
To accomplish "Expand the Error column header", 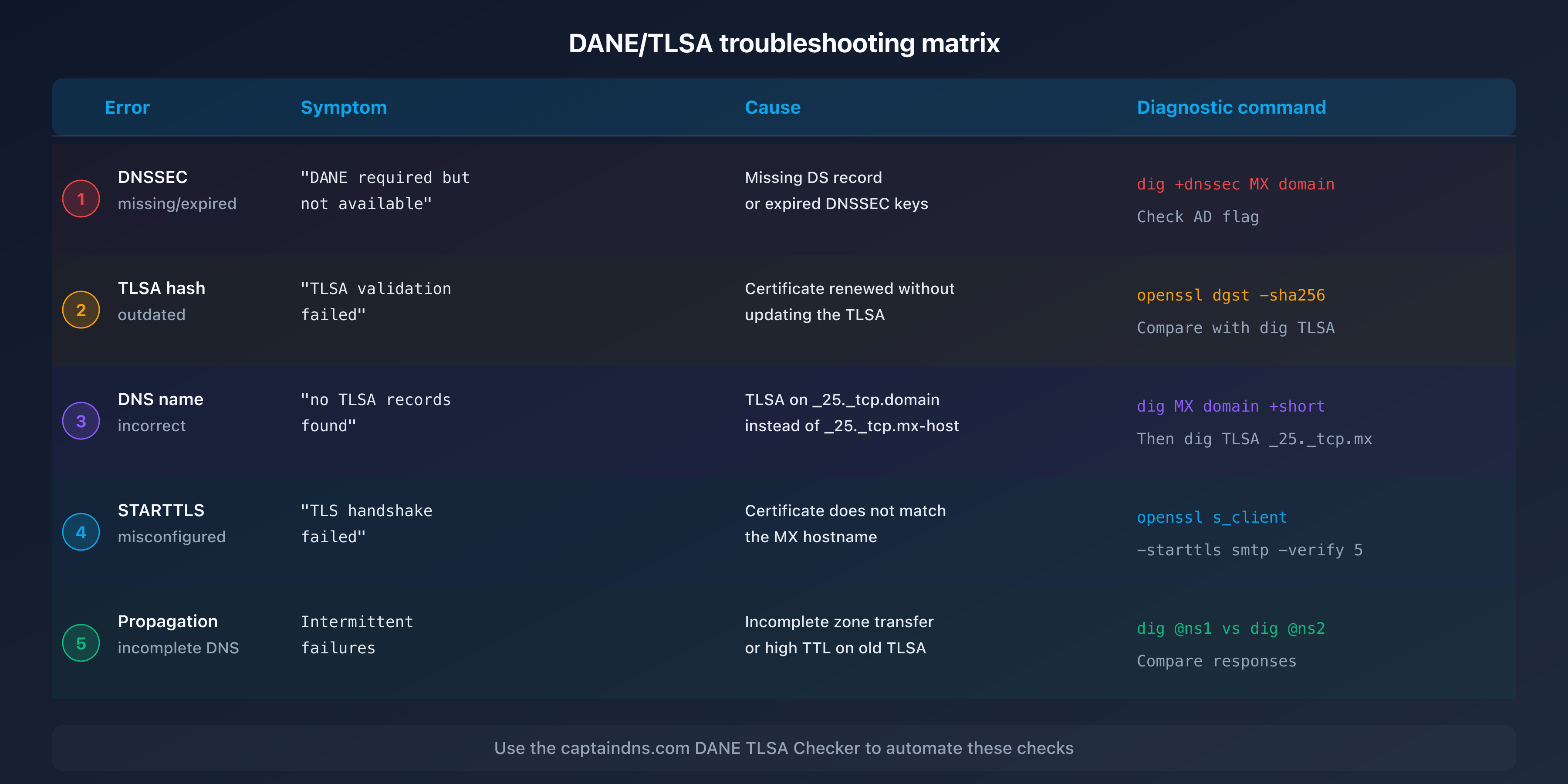I will tap(127, 107).
